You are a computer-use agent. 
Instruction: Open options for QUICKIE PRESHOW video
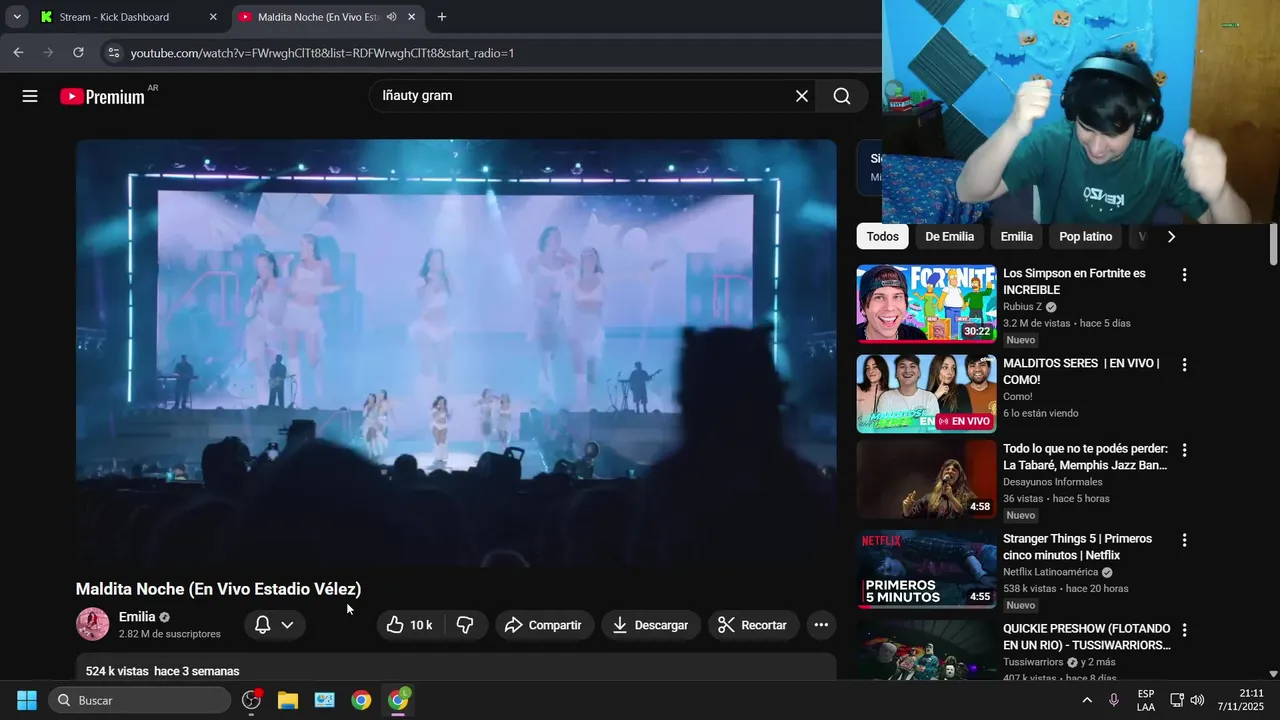click(x=1184, y=630)
